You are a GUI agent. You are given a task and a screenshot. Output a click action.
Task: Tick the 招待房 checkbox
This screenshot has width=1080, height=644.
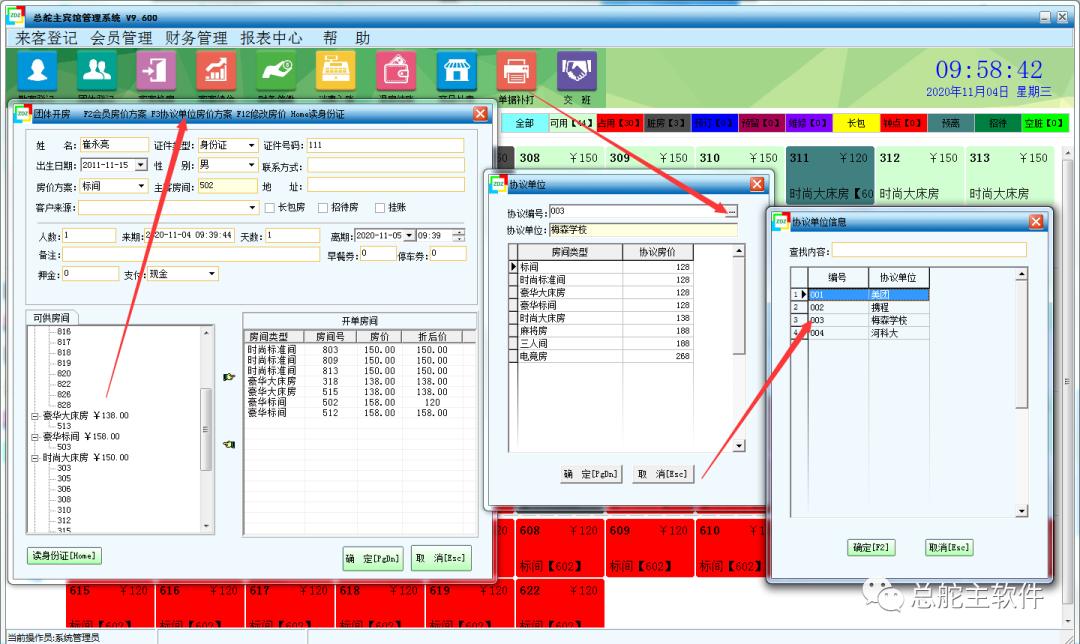(323, 208)
